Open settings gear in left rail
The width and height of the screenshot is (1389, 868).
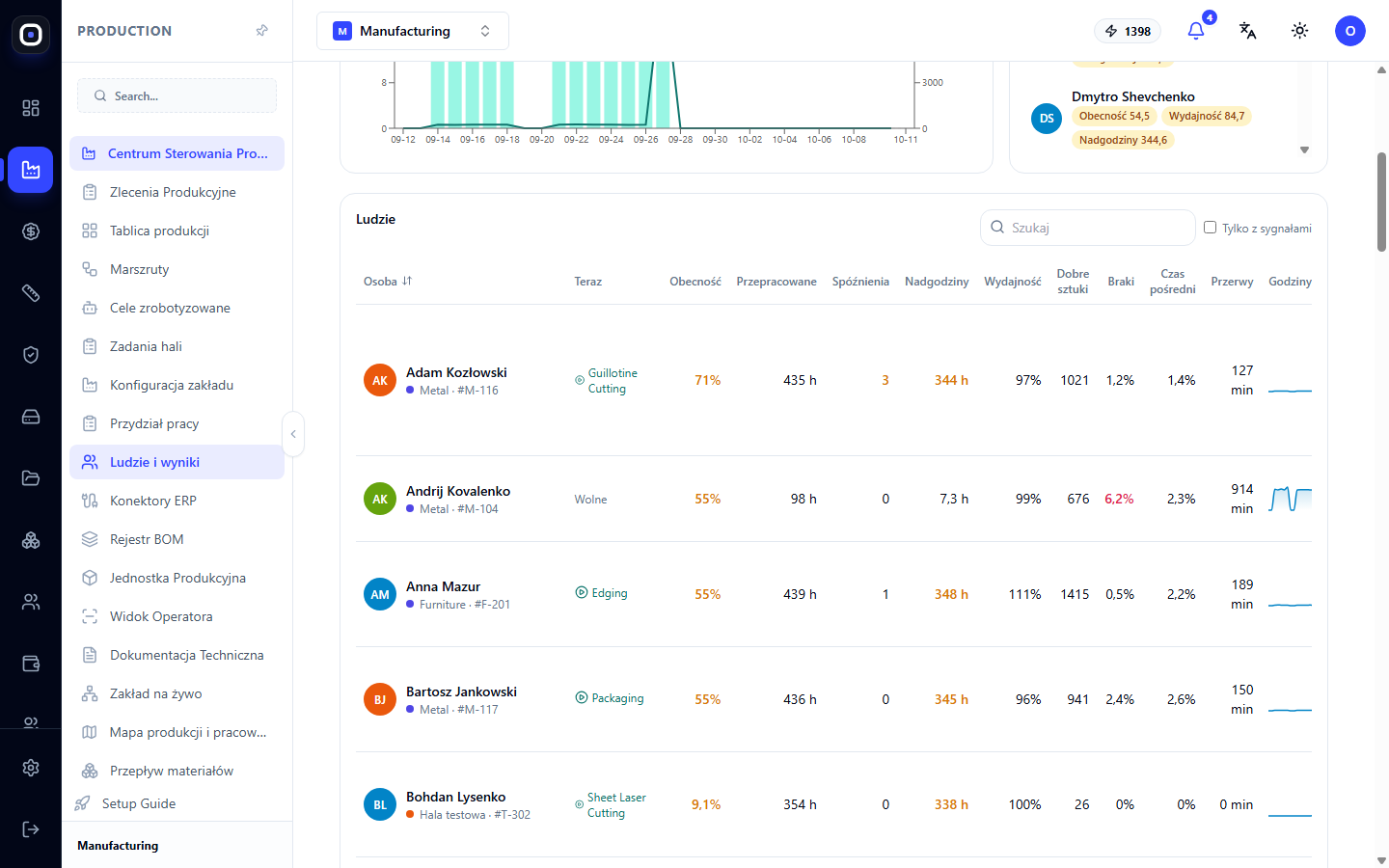click(x=31, y=768)
